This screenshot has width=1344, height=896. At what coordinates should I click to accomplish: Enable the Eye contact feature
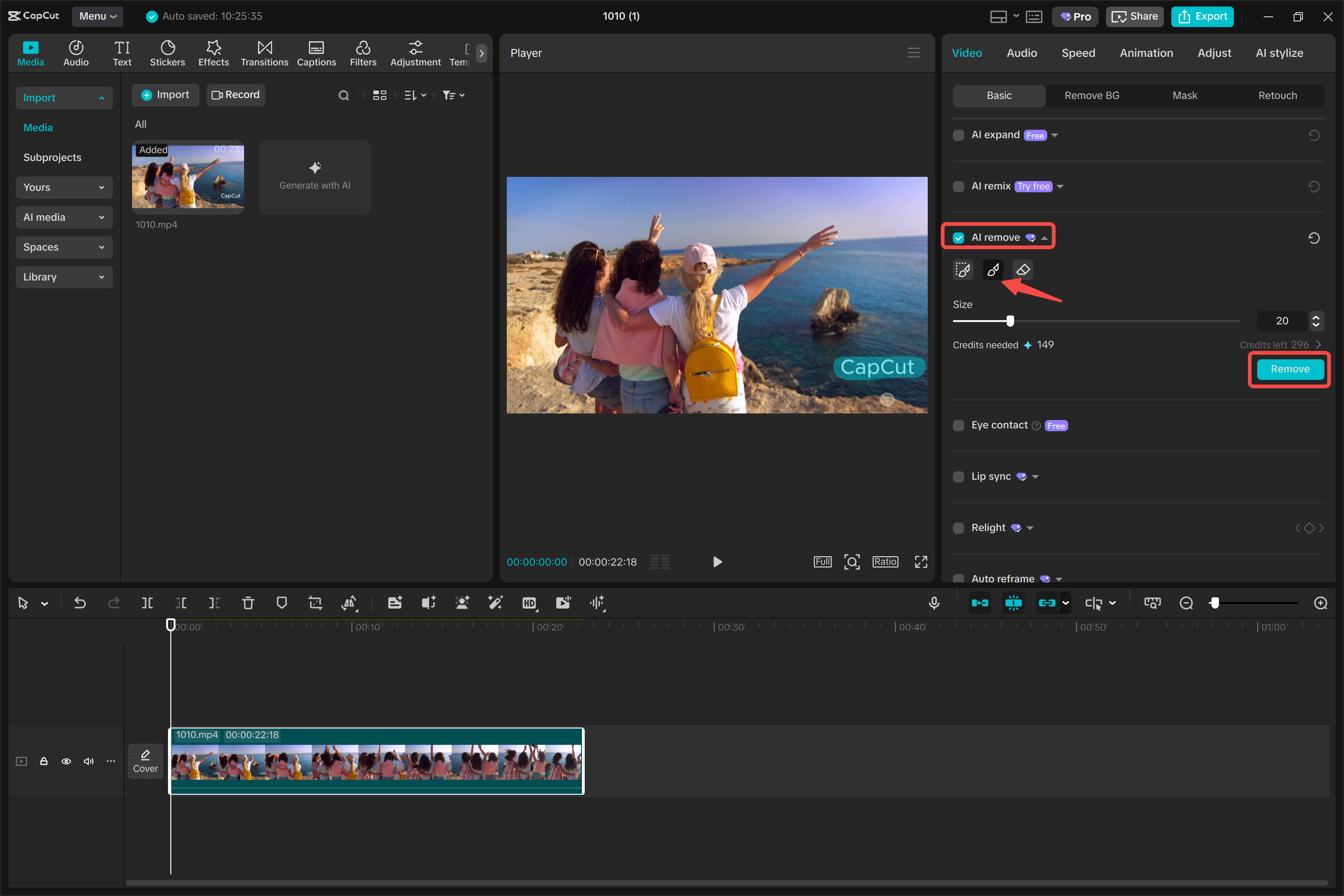pyautogui.click(x=958, y=425)
